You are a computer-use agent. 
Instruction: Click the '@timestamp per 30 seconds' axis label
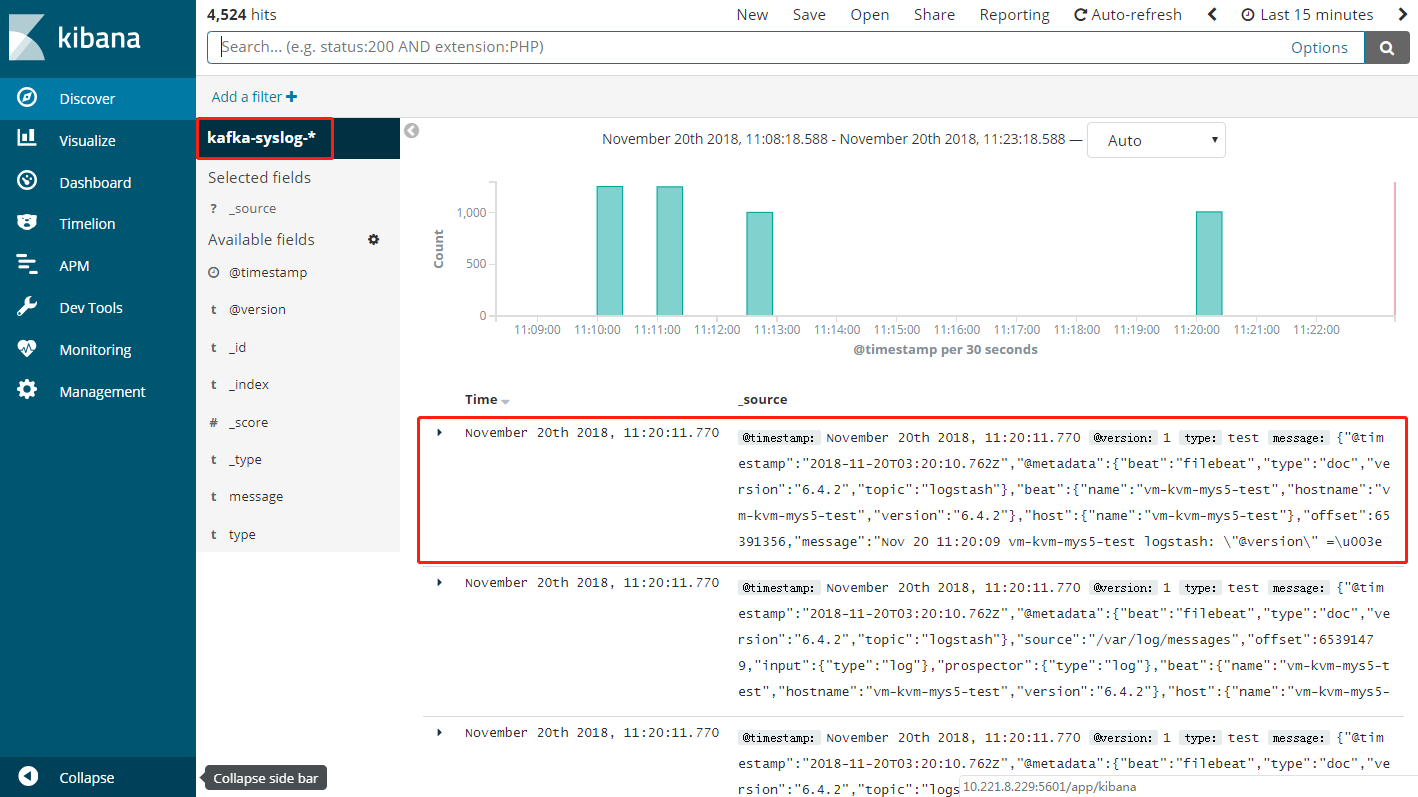945,350
